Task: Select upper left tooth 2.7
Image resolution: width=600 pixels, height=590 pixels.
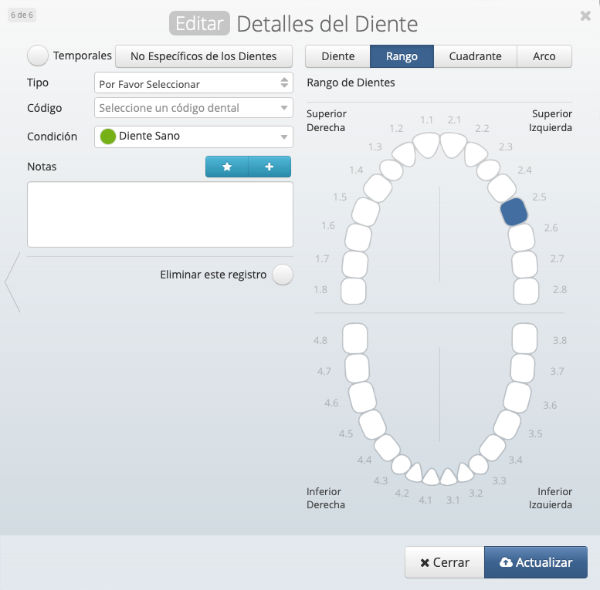Action: point(525,264)
